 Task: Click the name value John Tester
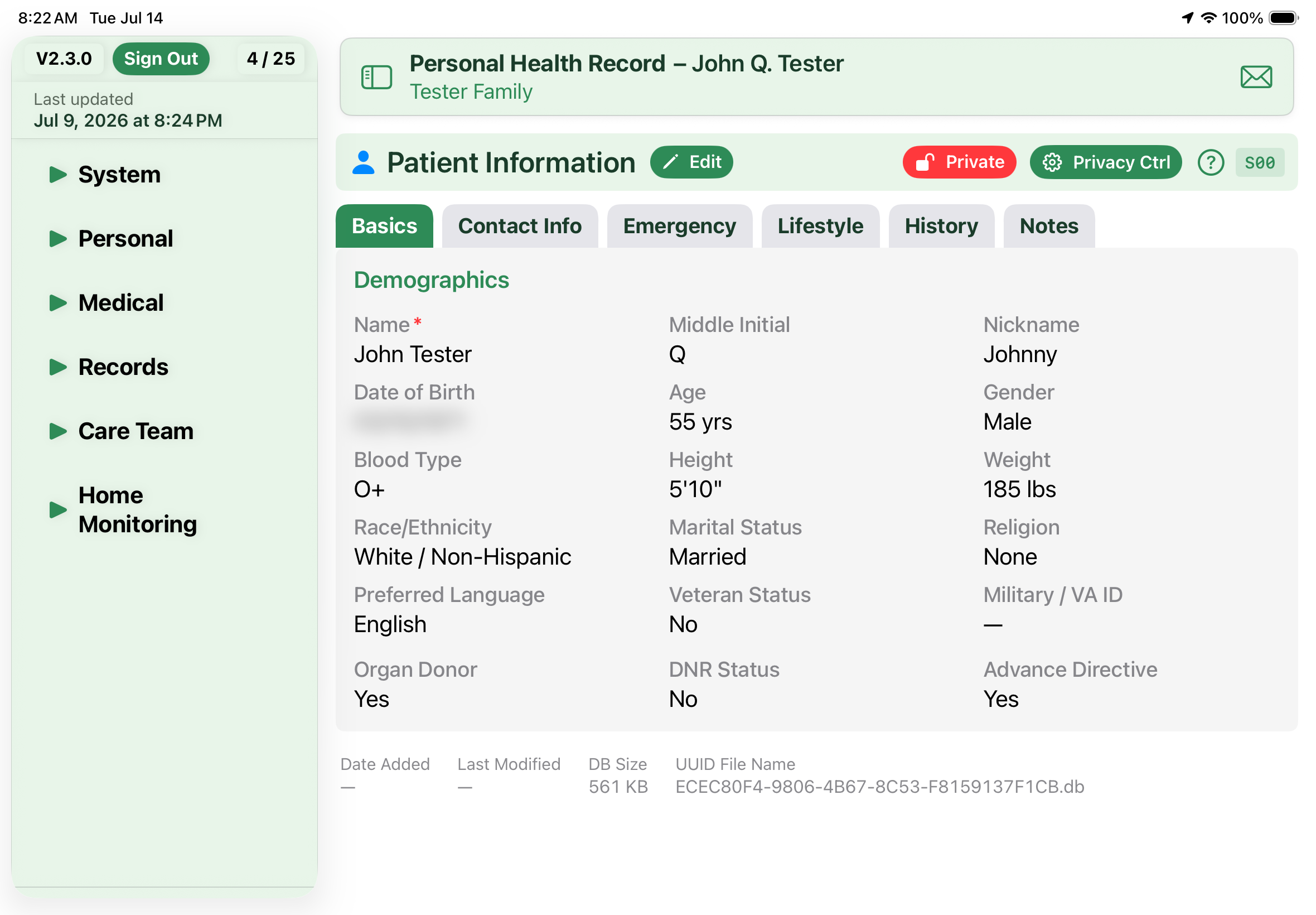click(413, 354)
